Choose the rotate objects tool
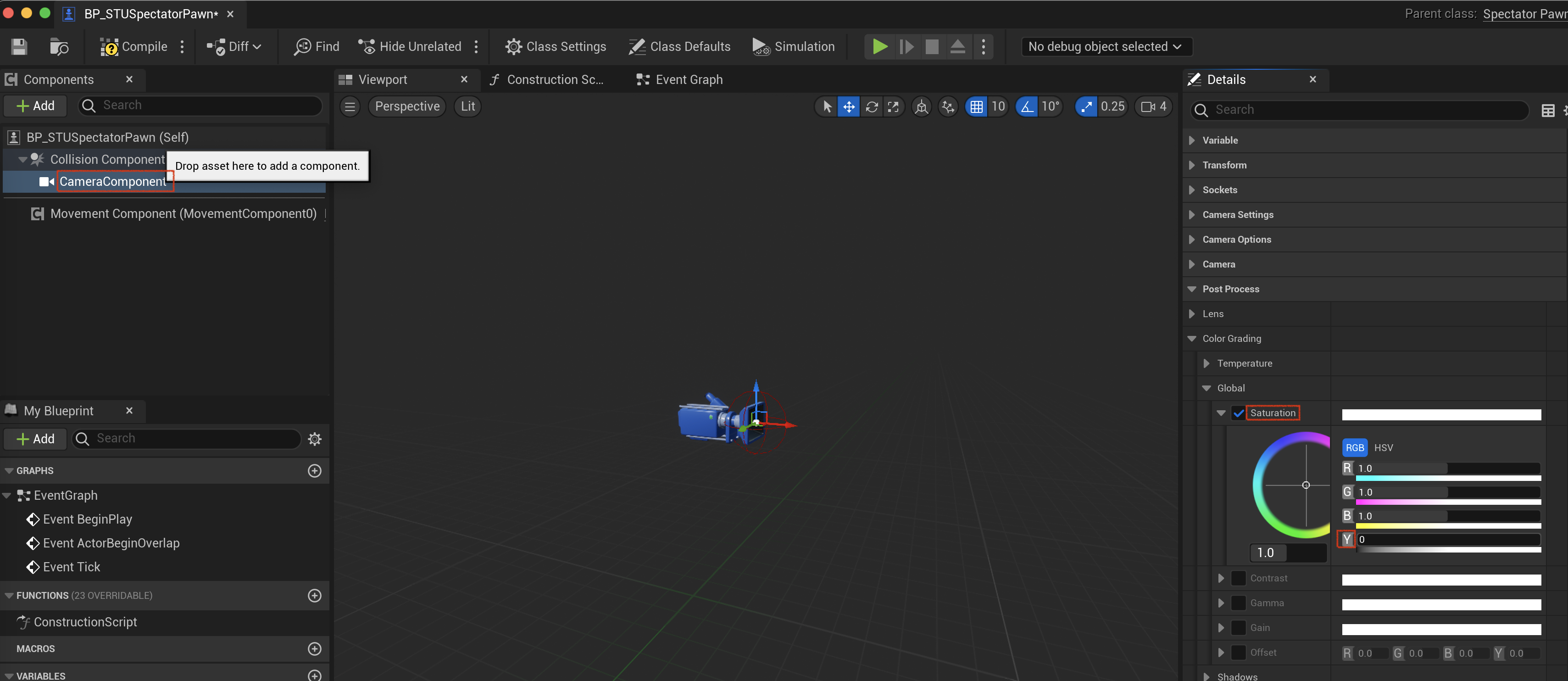This screenshot has width=1568, height=681. click(x=871, y=106)
